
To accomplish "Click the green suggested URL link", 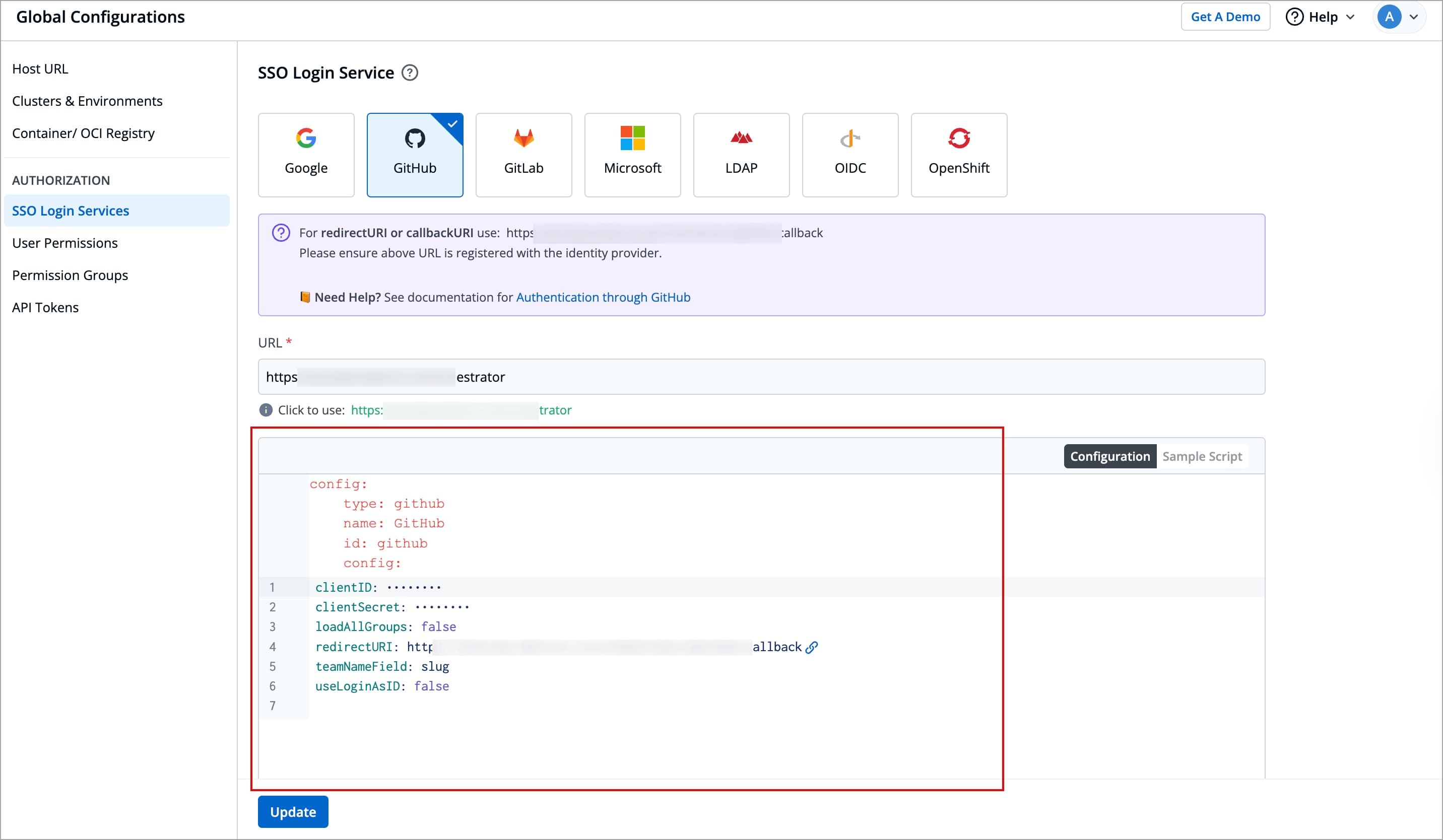I will click(461, 410).
